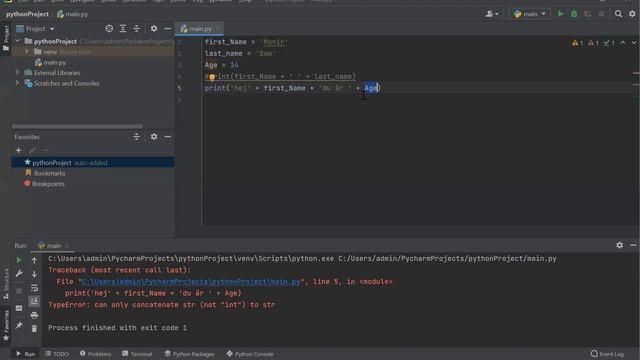Screen dimensions: 640x360
Task: Toggle the Favorites side tool window button
Action: pos(6,325)
